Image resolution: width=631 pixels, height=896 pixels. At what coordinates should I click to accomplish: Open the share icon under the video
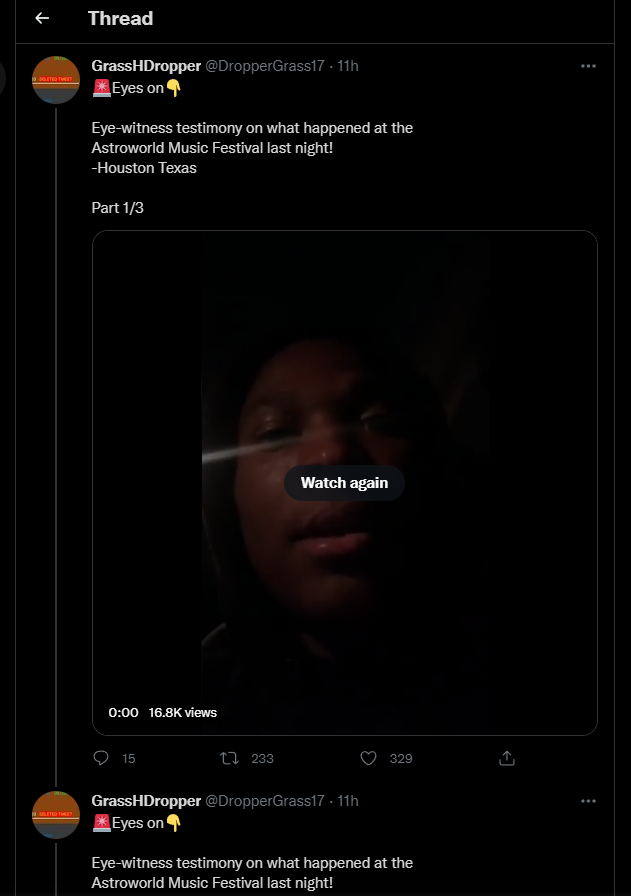coord(507,758)
